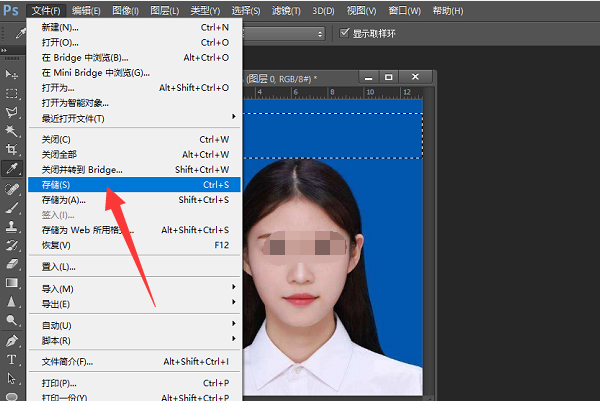The image size is (600, 401).
Task: Choose 打开为... menu entry
Action: click(x=134, y=88)
